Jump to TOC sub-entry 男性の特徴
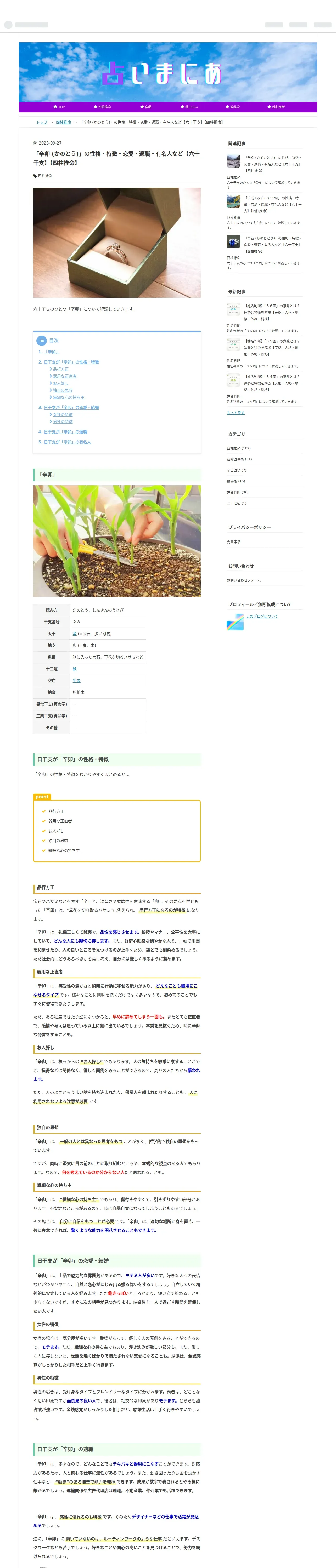This screenshot has height=1568, width=336. tap(62, 422)
